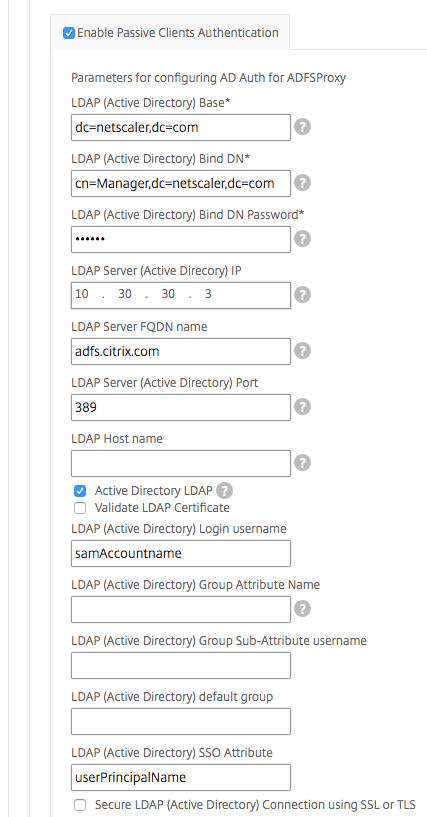Image resolution: width=427 pixels, height=817 pixels.
Task: Open help icon beside LDAP Host name
Action: pos(303,463)
